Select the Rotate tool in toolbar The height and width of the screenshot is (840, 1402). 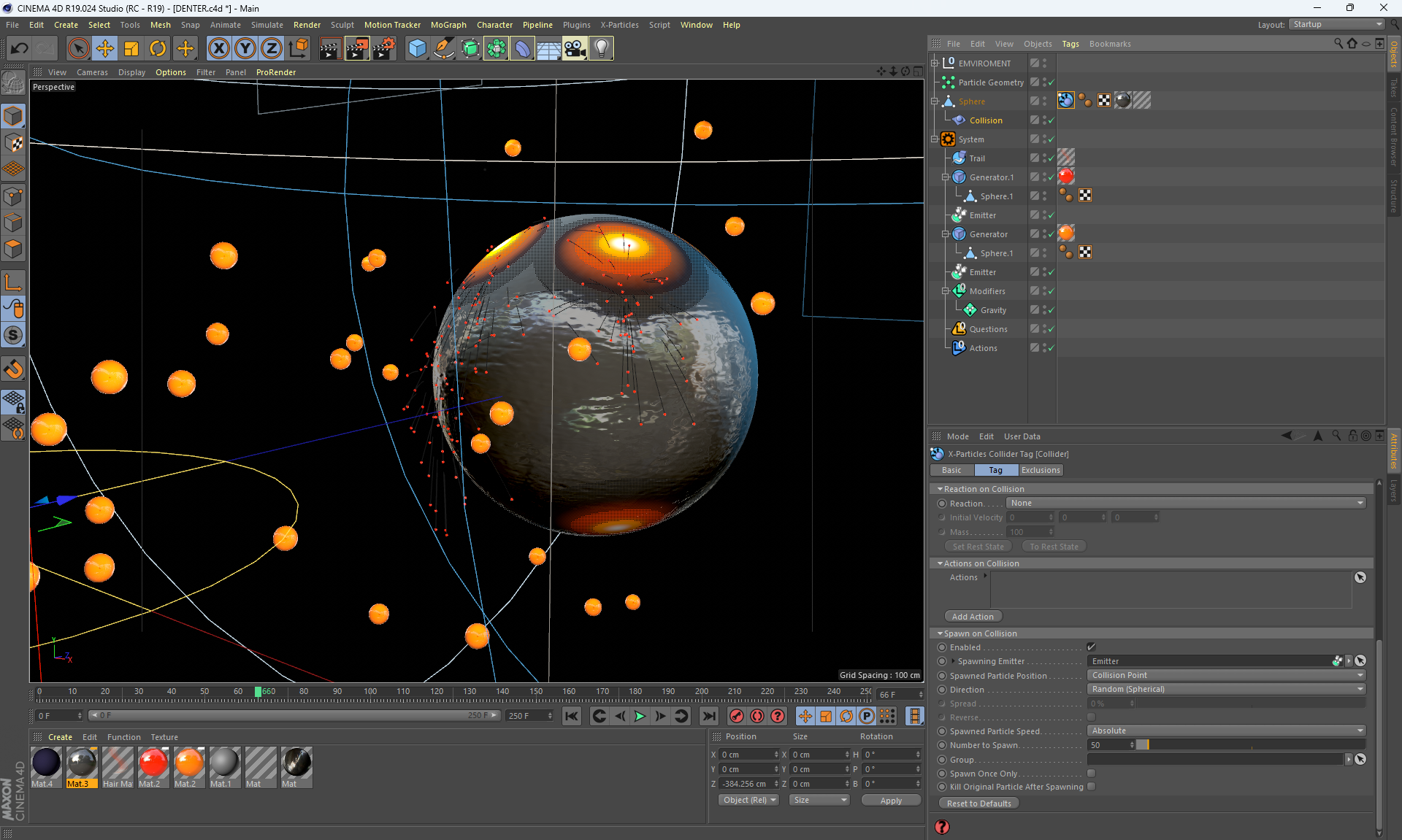[158, 49]
